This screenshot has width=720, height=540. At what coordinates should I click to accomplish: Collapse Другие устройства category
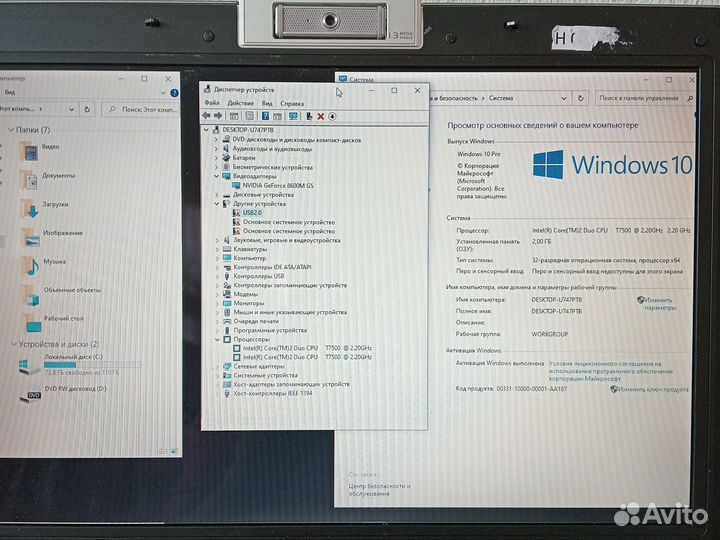tap(216, 203)
